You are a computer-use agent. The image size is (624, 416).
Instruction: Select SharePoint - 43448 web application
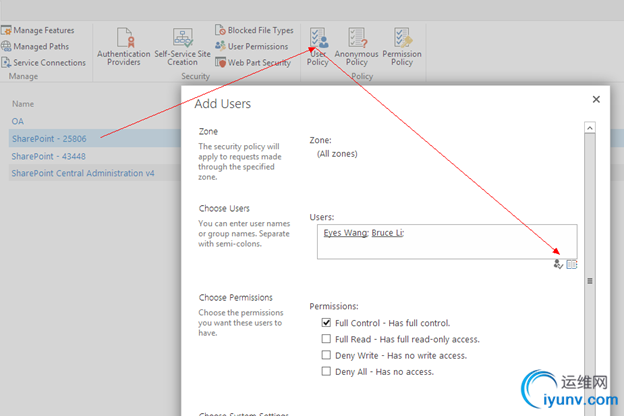49,156
